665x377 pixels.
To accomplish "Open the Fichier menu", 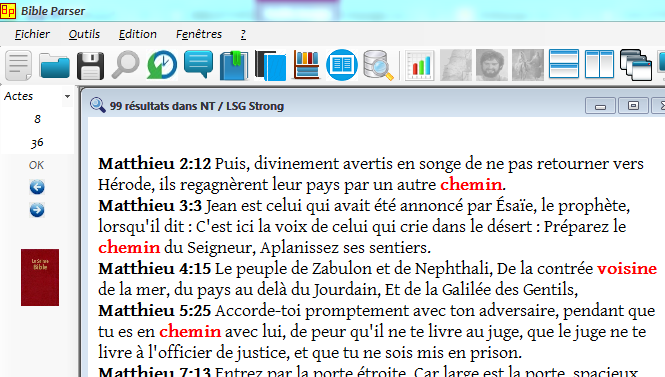I will tap(32, 34).
